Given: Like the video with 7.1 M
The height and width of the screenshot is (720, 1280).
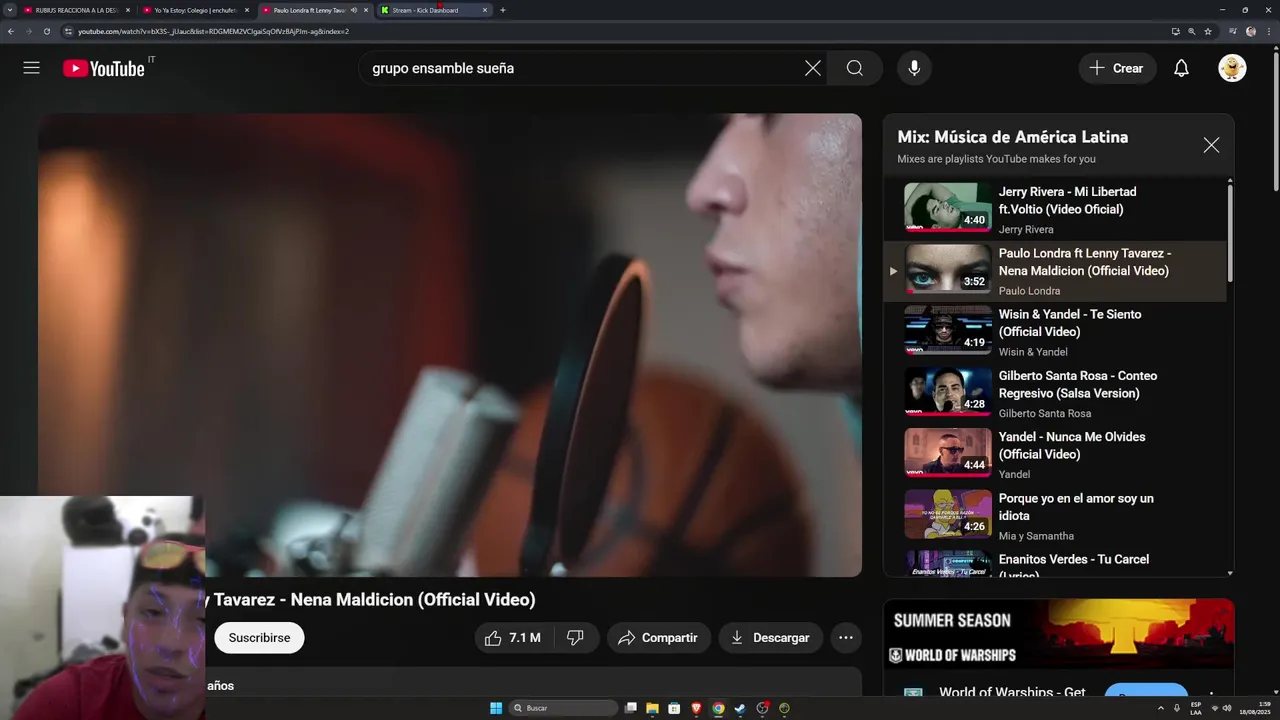Looking at the screenshot, I should 512,637.
